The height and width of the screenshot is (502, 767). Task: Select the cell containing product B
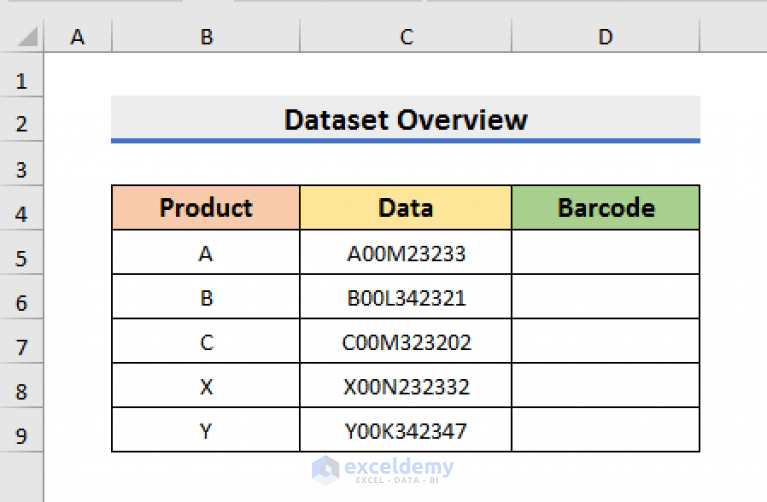click(x=206, y=297)
